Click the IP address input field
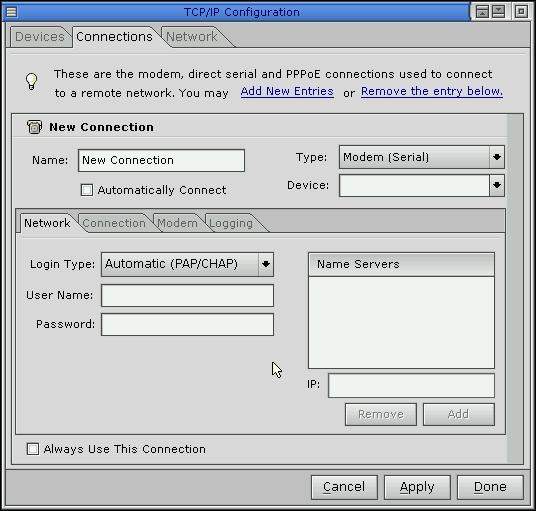 [411, 386]
